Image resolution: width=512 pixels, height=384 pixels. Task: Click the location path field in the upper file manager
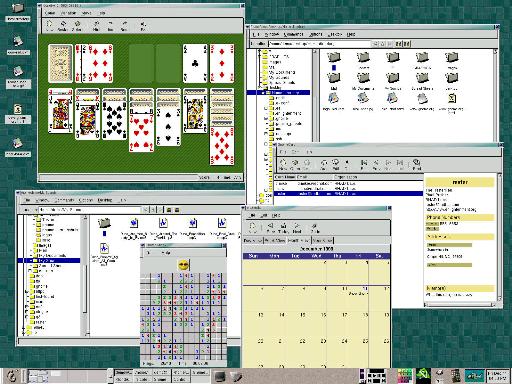319,44
